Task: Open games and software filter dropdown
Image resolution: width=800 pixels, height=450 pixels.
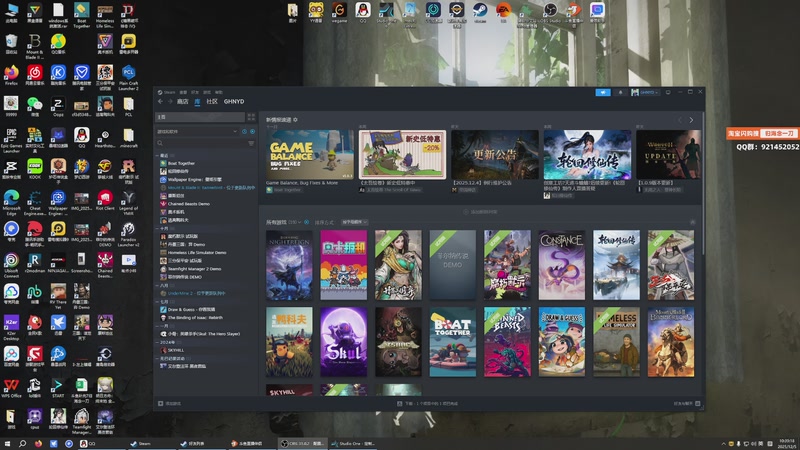Action: click(197, 132)
